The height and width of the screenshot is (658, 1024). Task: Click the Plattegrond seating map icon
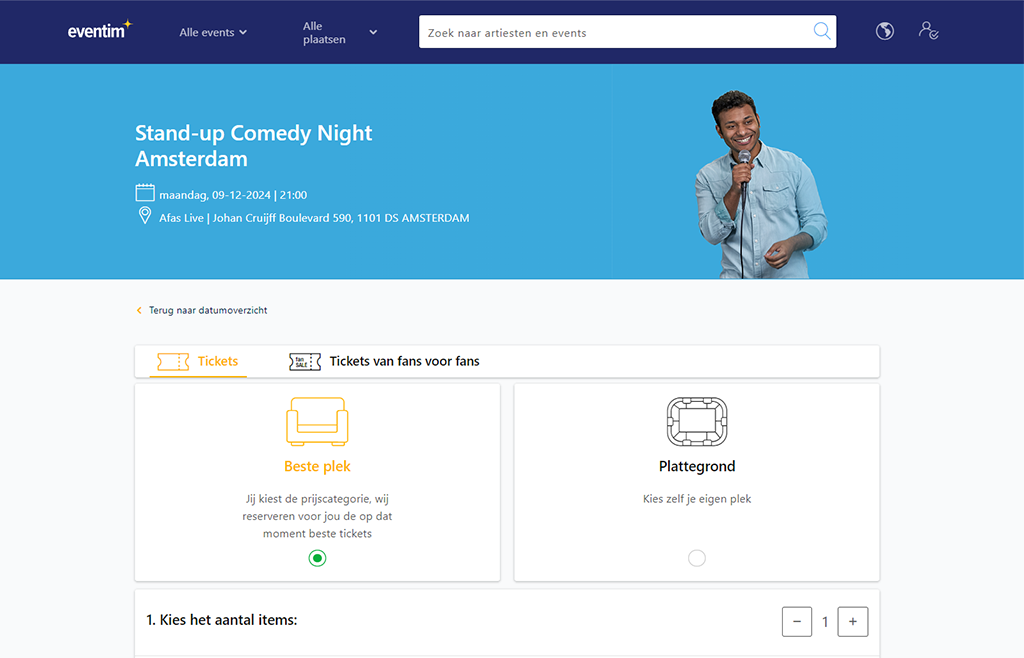click(x=696, y=421)
